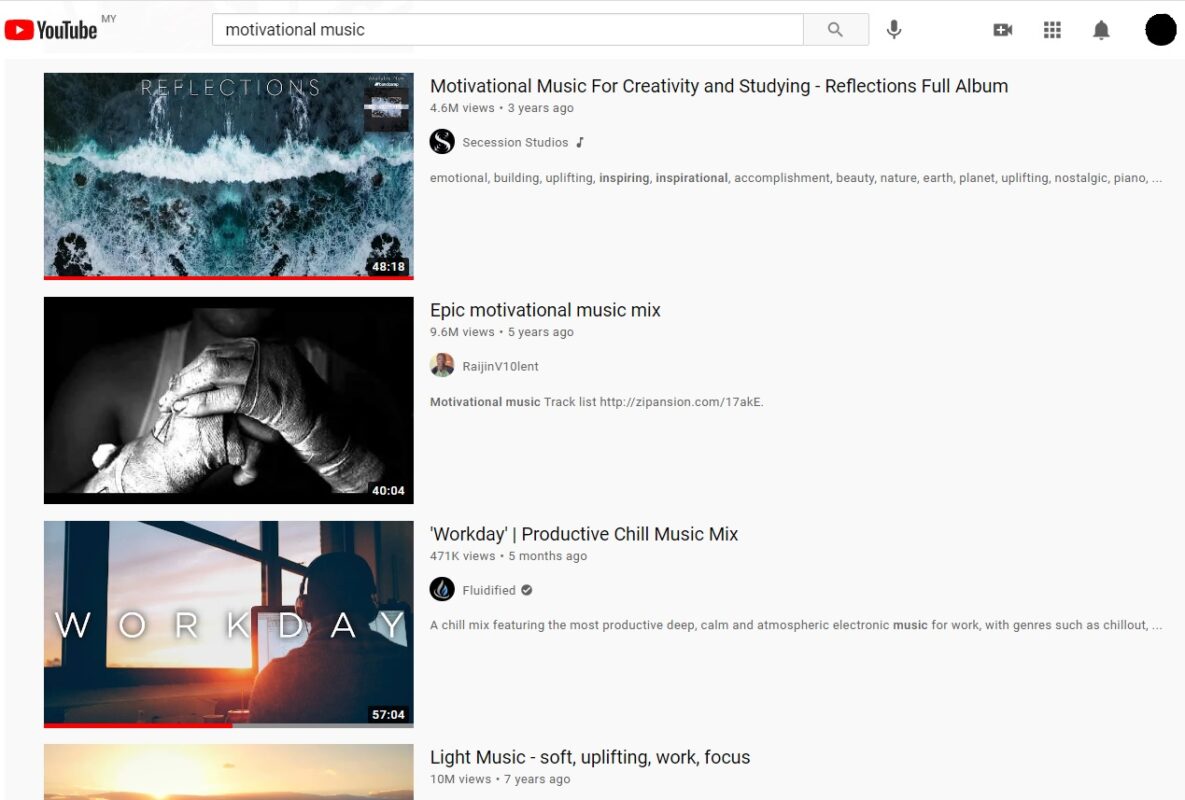Viewport: 1185px width, 800px height.
Task: Open 'Motivational Music For Creativity and Studying' title
Action: (x=719, y=86)
